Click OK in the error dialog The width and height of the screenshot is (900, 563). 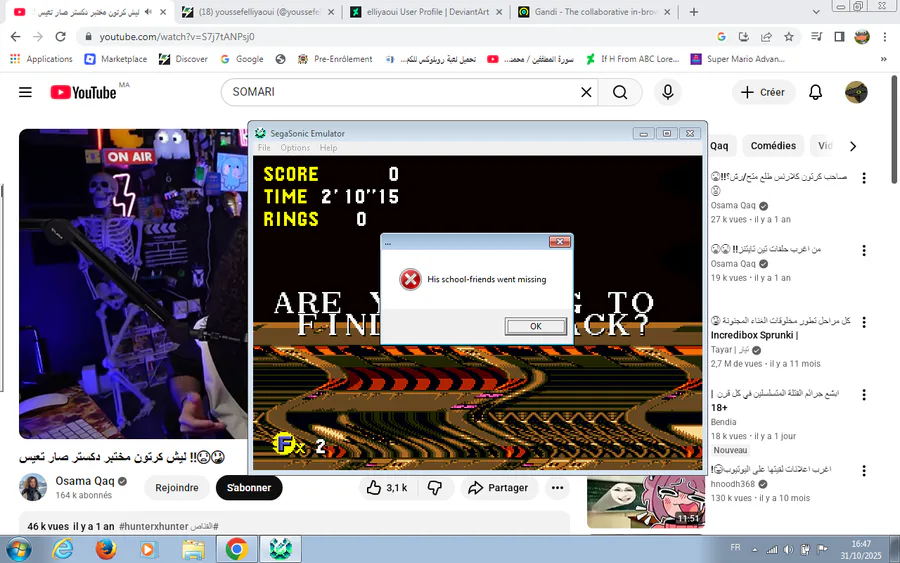(x=536, y=326)
